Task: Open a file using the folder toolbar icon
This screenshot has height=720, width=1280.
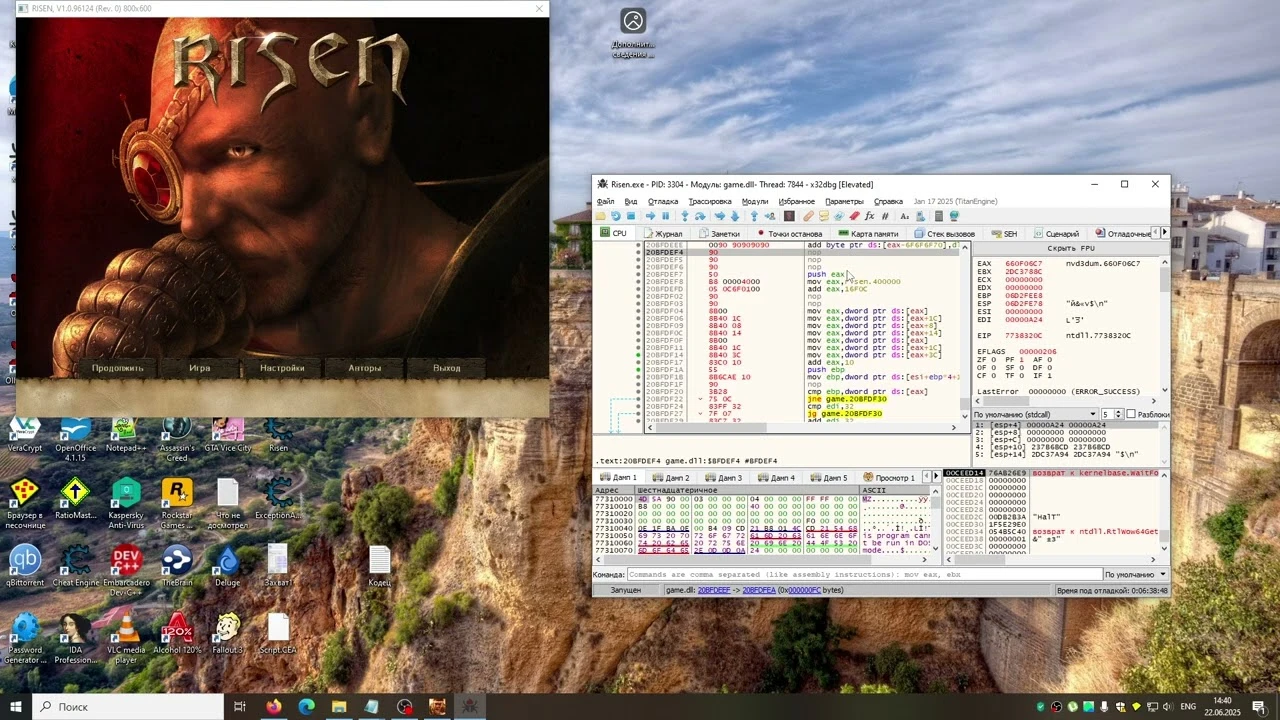Action: pyautogui.click(x=602, y=215)
